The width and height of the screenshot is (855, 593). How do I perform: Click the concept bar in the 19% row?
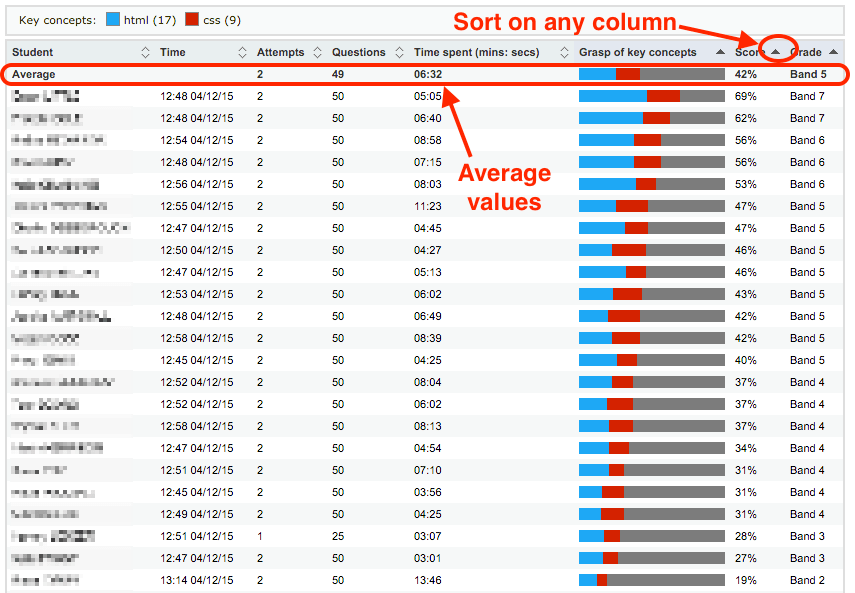click(x=651, y=580)
